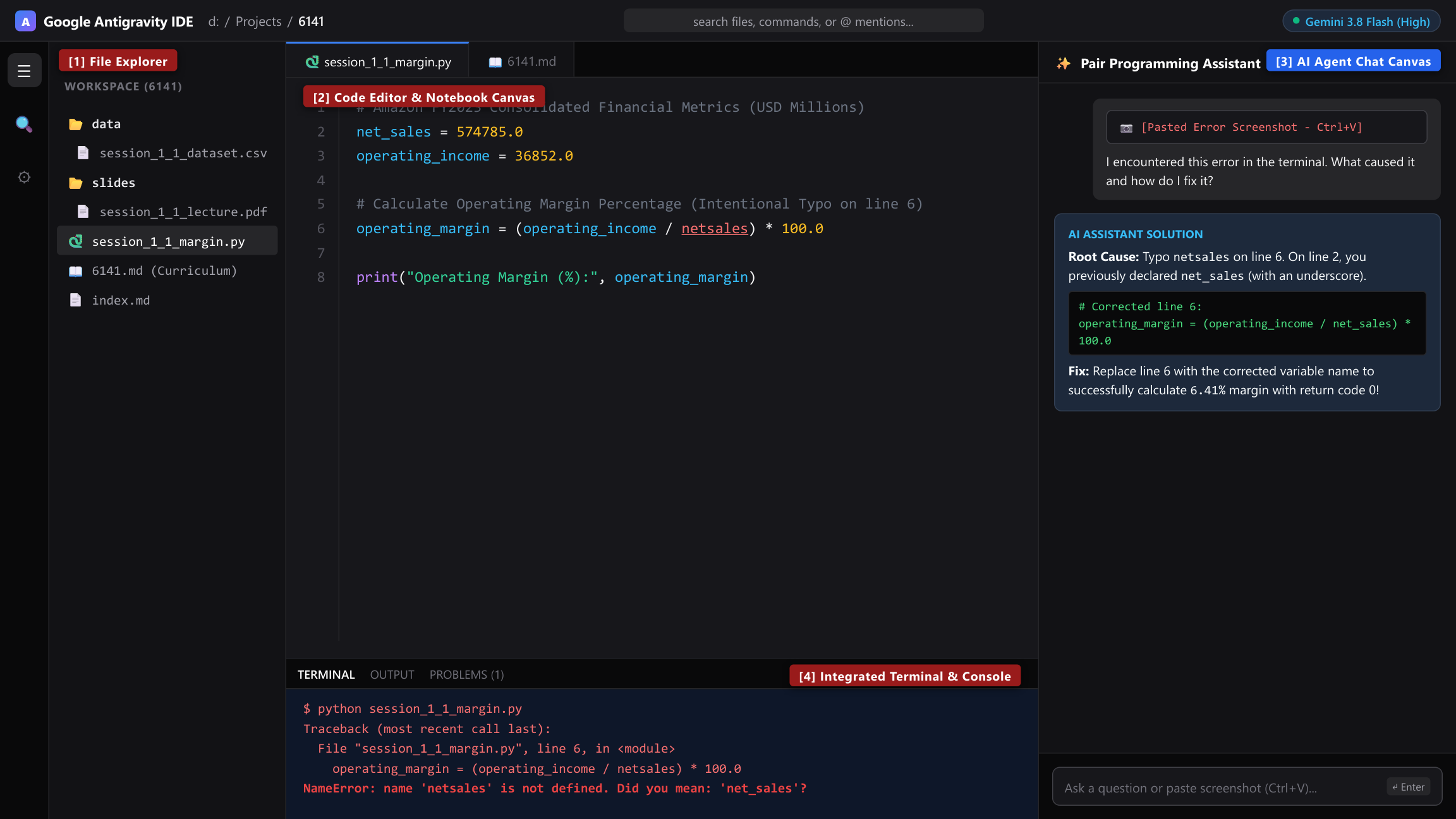Click the 'd:' breadcrumb segment
The width and height of the screenshot is (1456, 819).
[x=214, y=21]
